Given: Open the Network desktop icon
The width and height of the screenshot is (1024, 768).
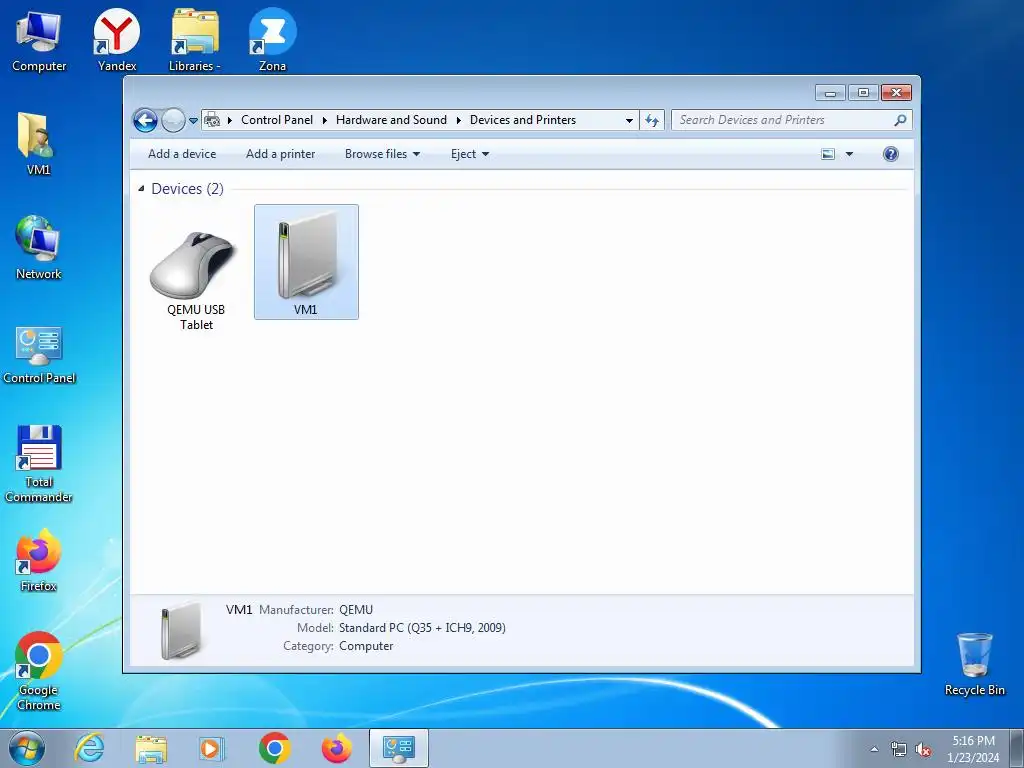Looking at the screenshot, I should click(38, 248).
